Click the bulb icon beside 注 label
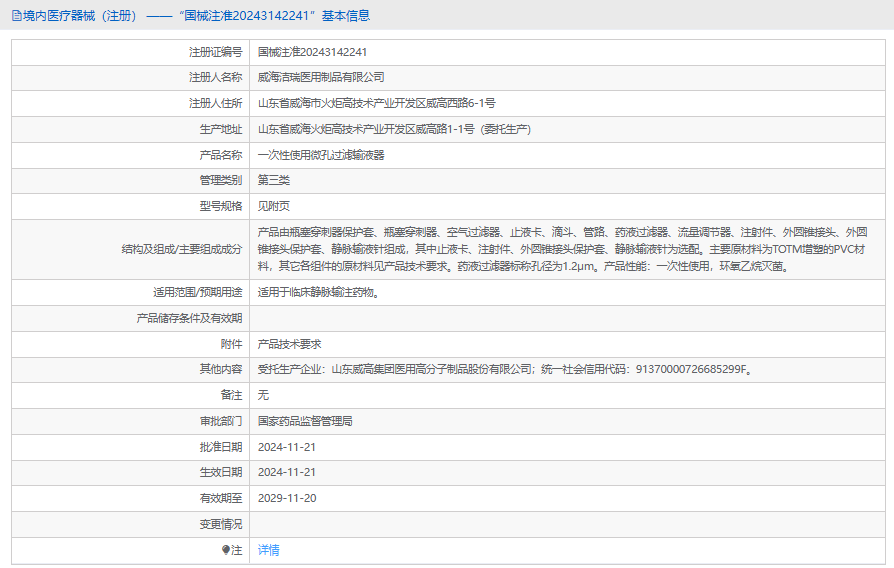Image resolution: width=894 pixels, height=568 pixels. click(x=226, y=550)
